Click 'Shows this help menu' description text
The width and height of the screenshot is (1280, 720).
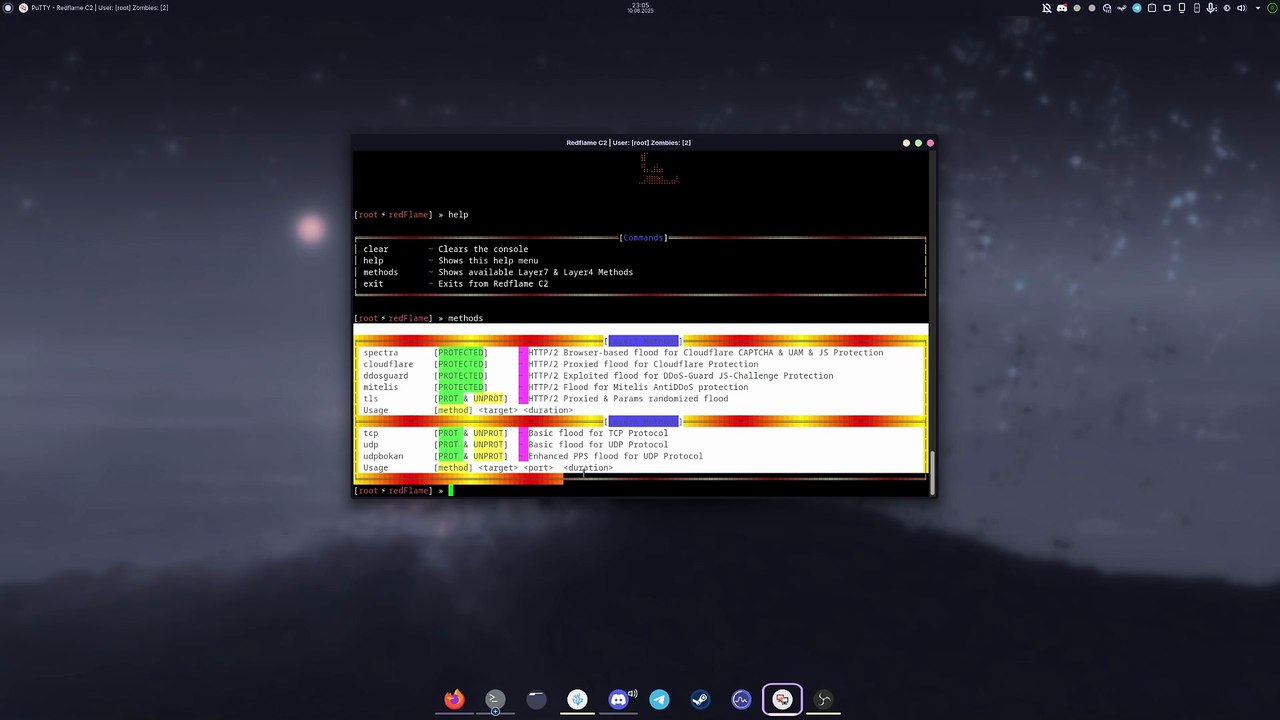pyautogui.click(x=488, y=261)
